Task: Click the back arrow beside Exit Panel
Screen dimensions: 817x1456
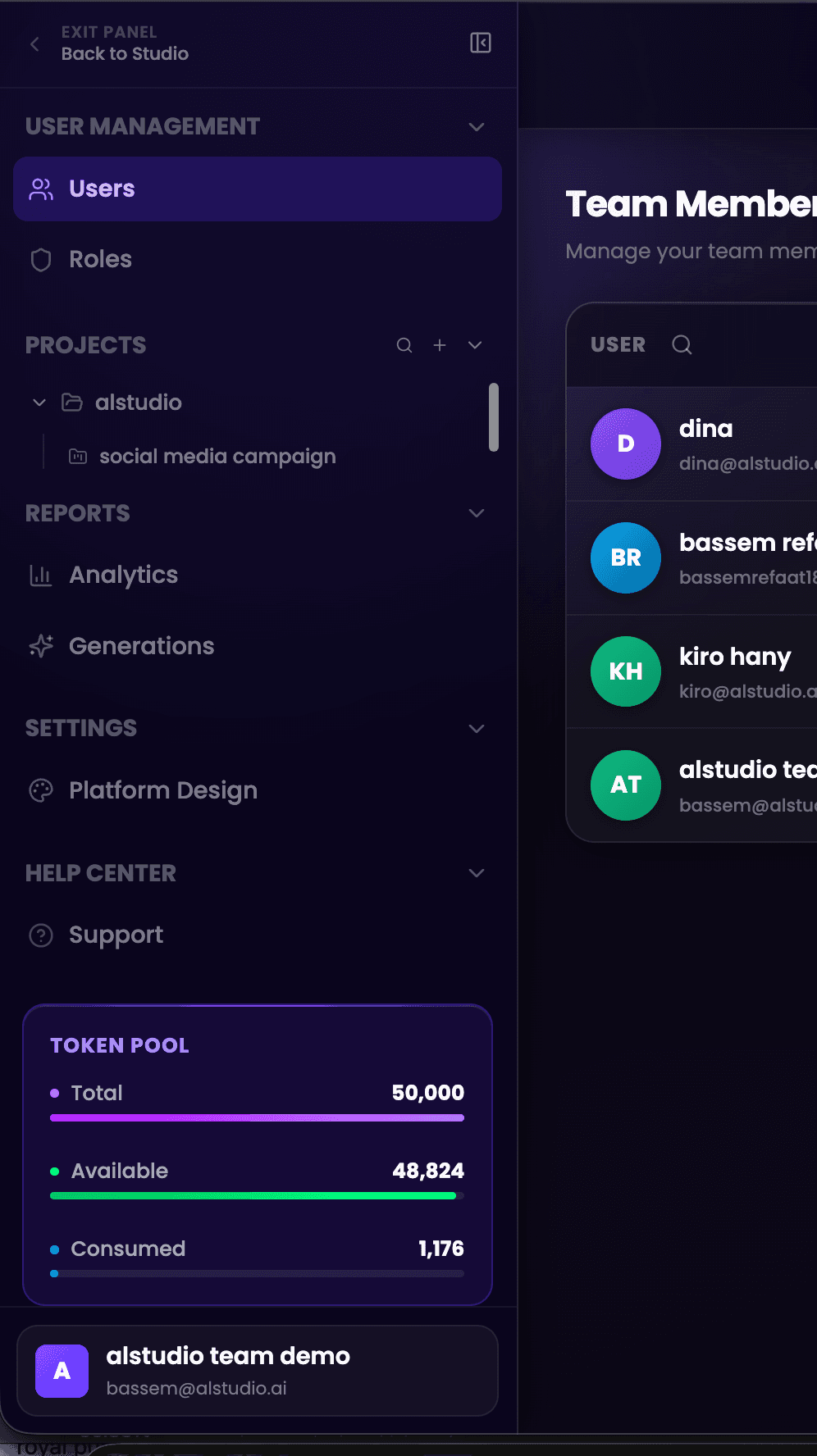Action: click(x=34, y=44)
